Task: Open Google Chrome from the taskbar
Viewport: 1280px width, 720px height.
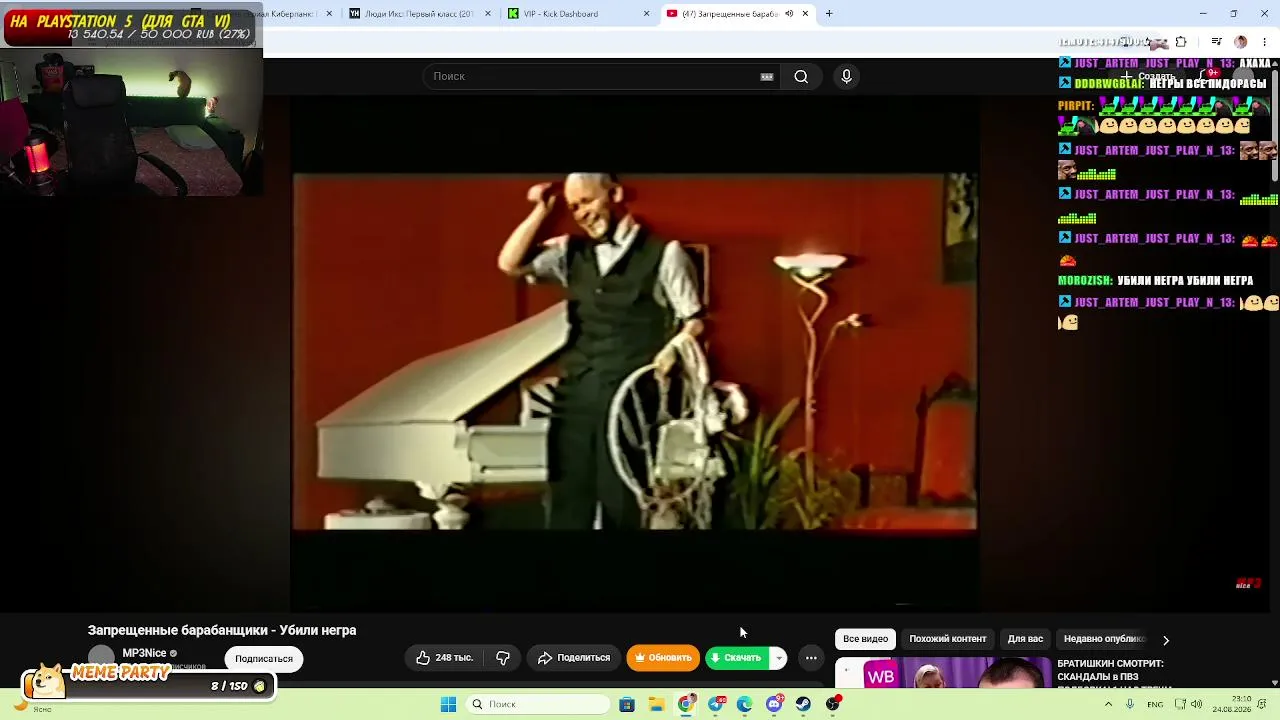Action: [686, 704]
